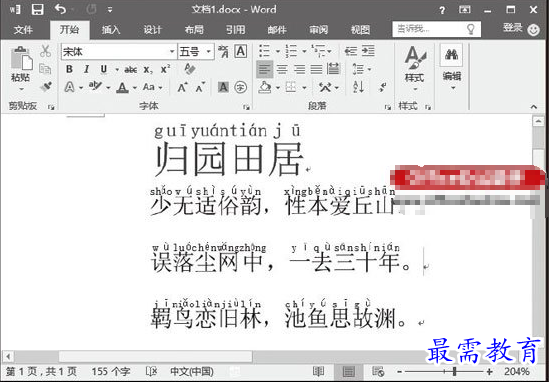Toggle Bold formatting

click(69, 69)
